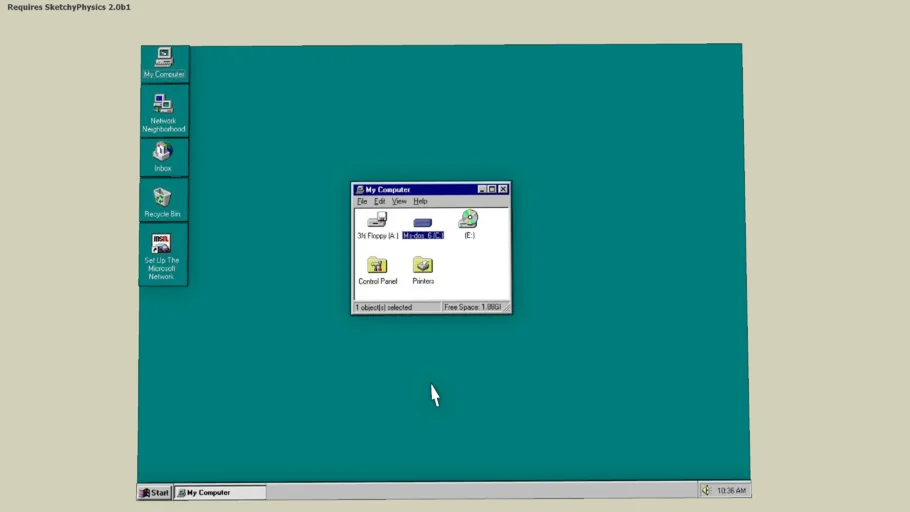The width and height of the screenshot is (910, 512).
Task: Open the Edit menu
Action: 380,201
